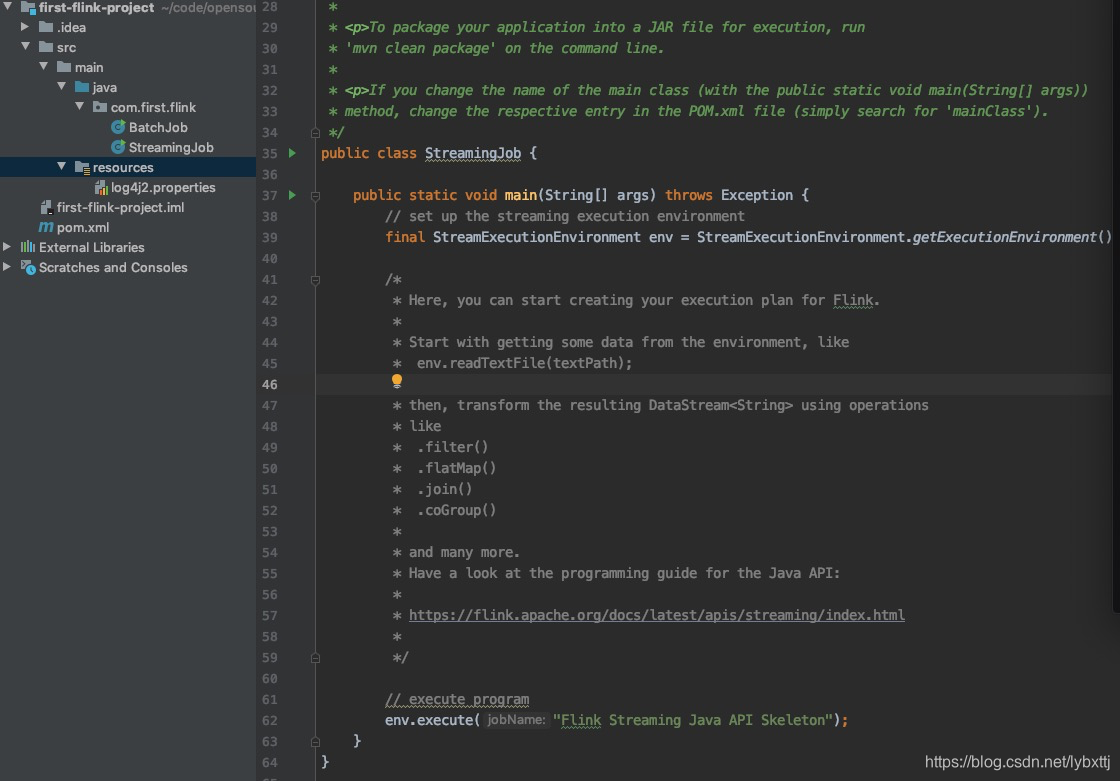Click line number 46 in gutter

[269, 384]
